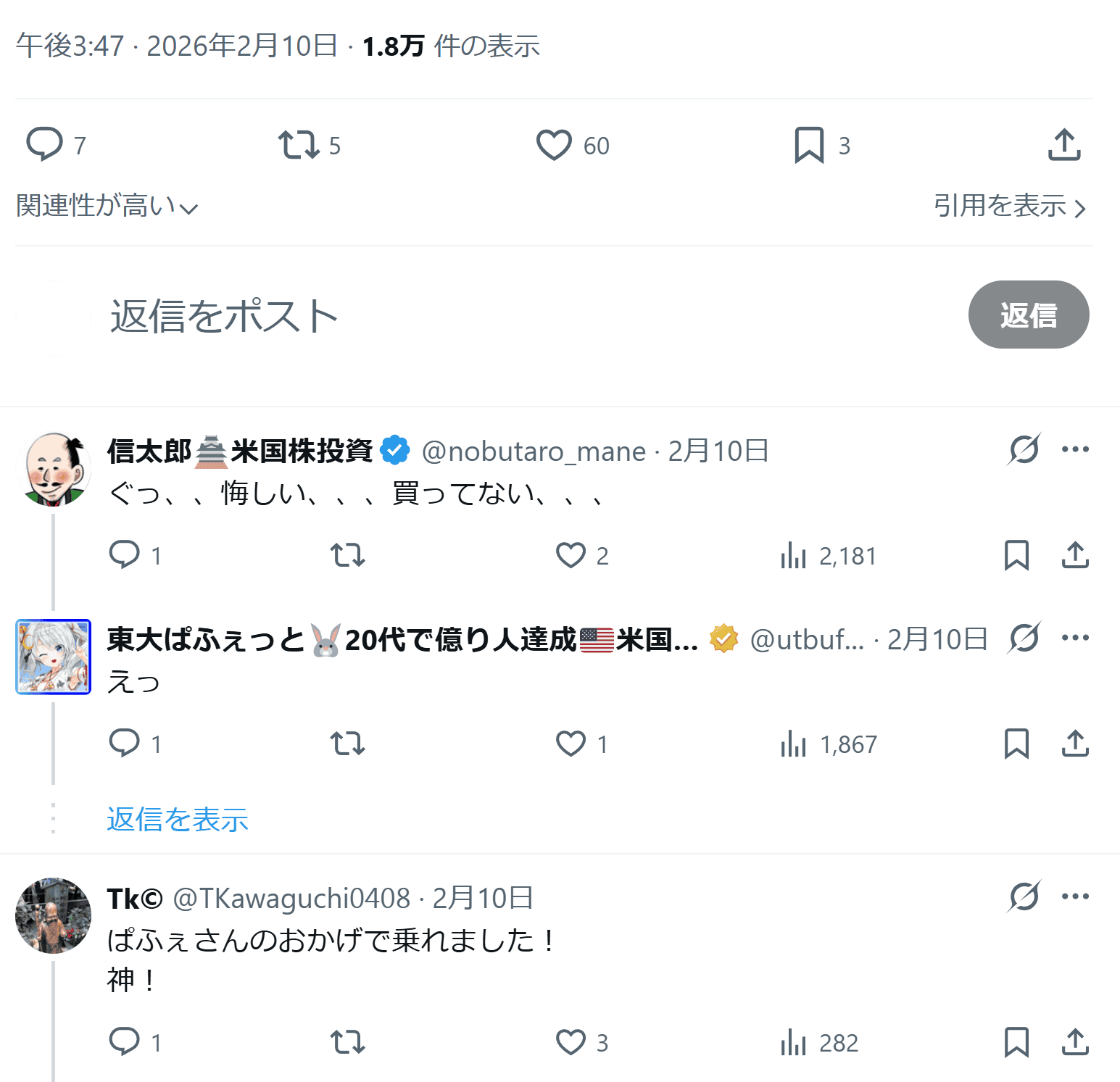Open @TKawaguchi0408 profile handle
This screenshot has width=1120, height=1082.
tap(291, 899)
